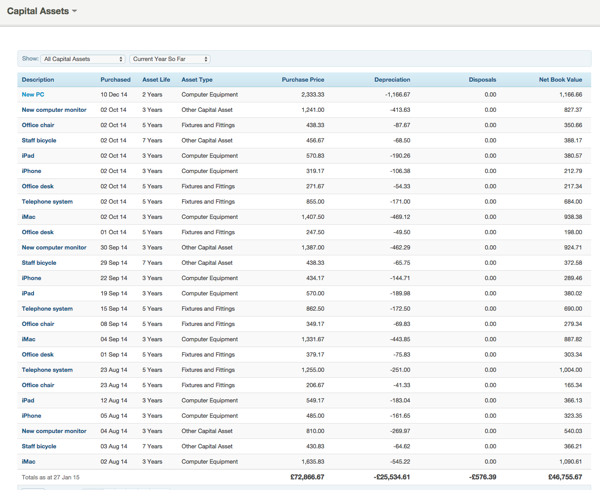Expand the All Capital Assets filter dropdown

[x=83, y=59]
